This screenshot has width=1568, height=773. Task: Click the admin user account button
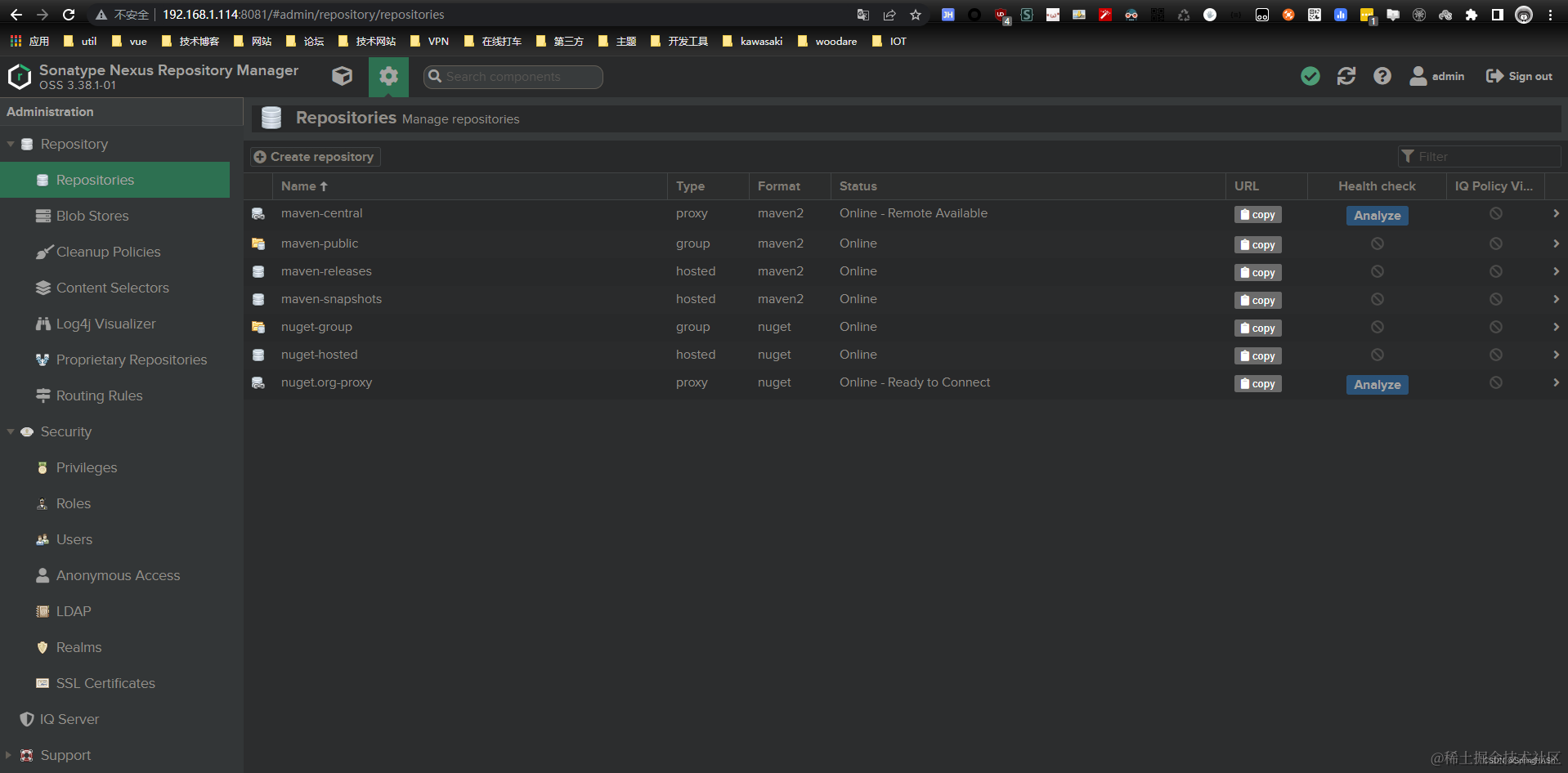pyautogui.click(x=1437, y=76)
